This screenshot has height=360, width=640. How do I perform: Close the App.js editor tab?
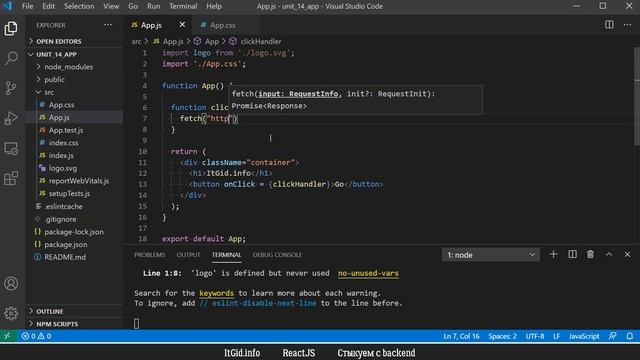click(182, 25)
